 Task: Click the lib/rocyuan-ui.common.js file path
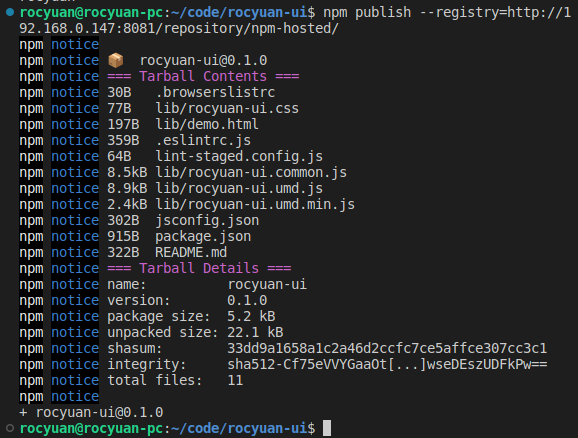[x=251, y=172]
